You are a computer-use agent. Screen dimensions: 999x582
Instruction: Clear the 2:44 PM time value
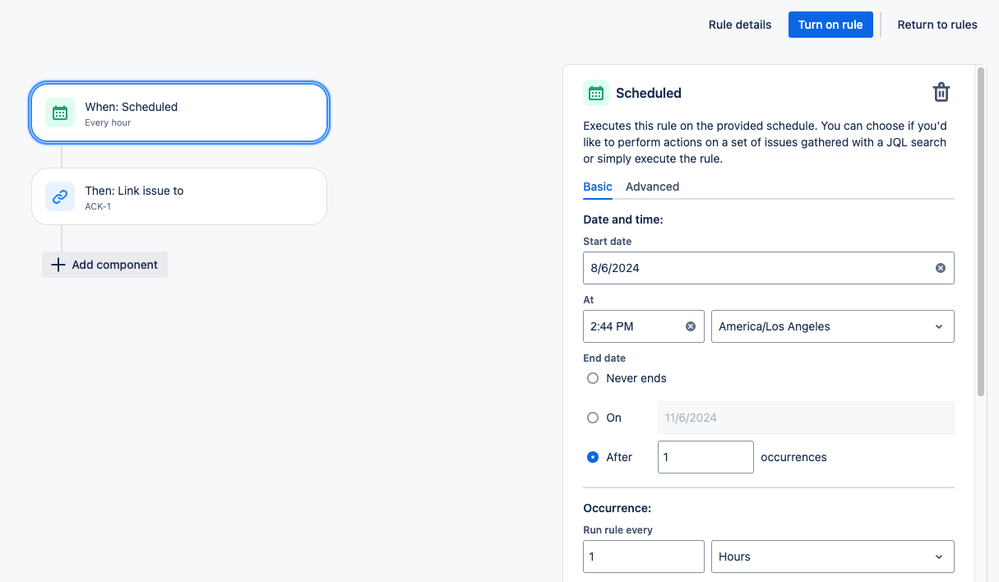(691, 326)
